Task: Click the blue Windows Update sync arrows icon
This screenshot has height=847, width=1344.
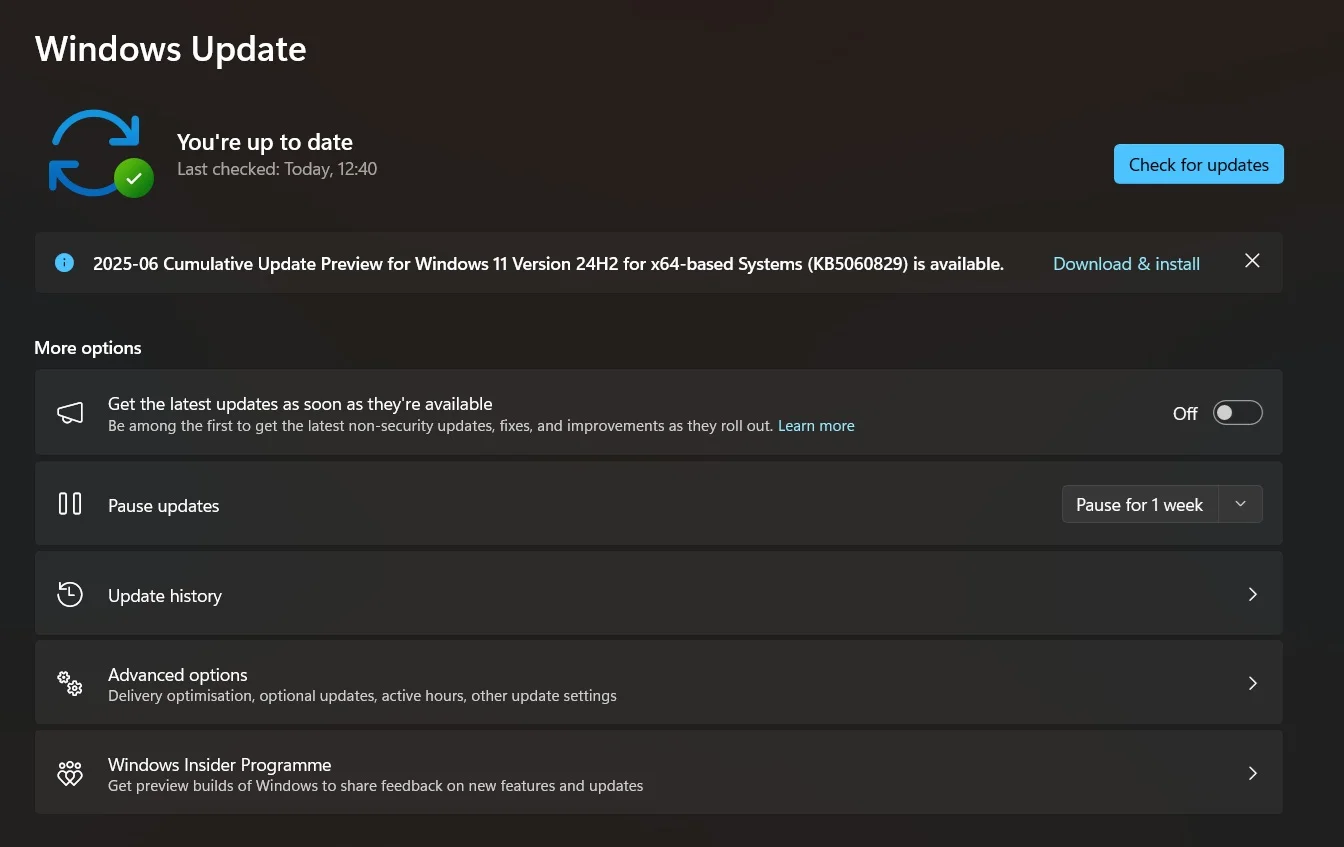Action: click(92, 150)
